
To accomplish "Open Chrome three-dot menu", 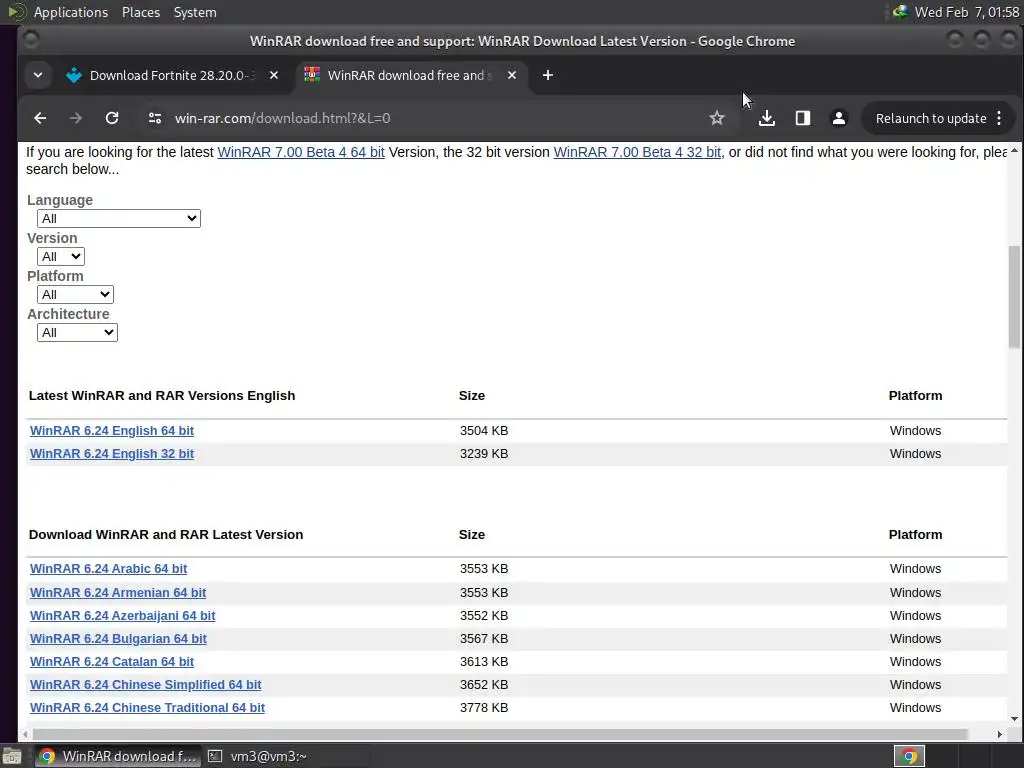I will click(x=999, y=118).
